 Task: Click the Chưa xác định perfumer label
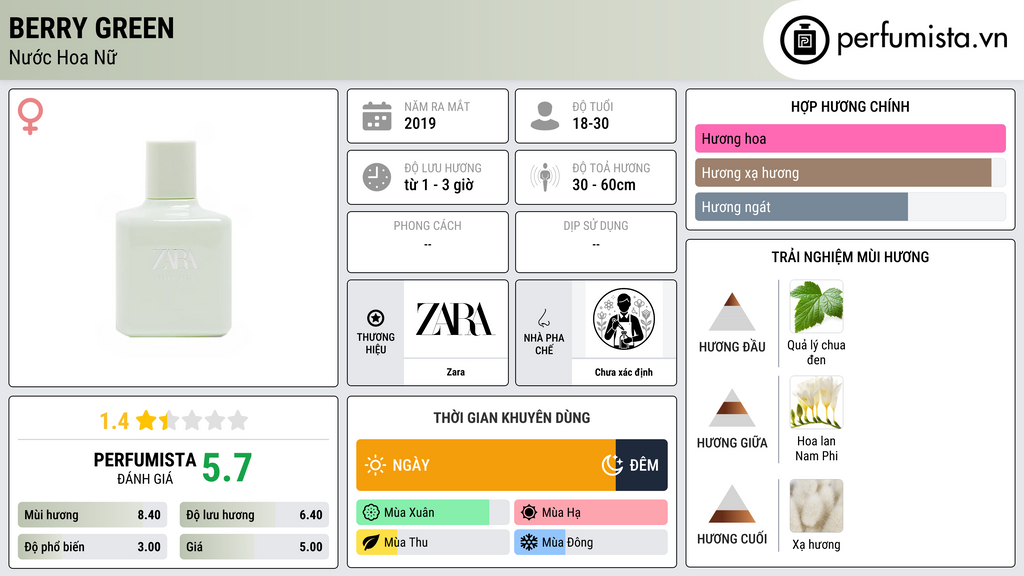click(x=624, y=372)
